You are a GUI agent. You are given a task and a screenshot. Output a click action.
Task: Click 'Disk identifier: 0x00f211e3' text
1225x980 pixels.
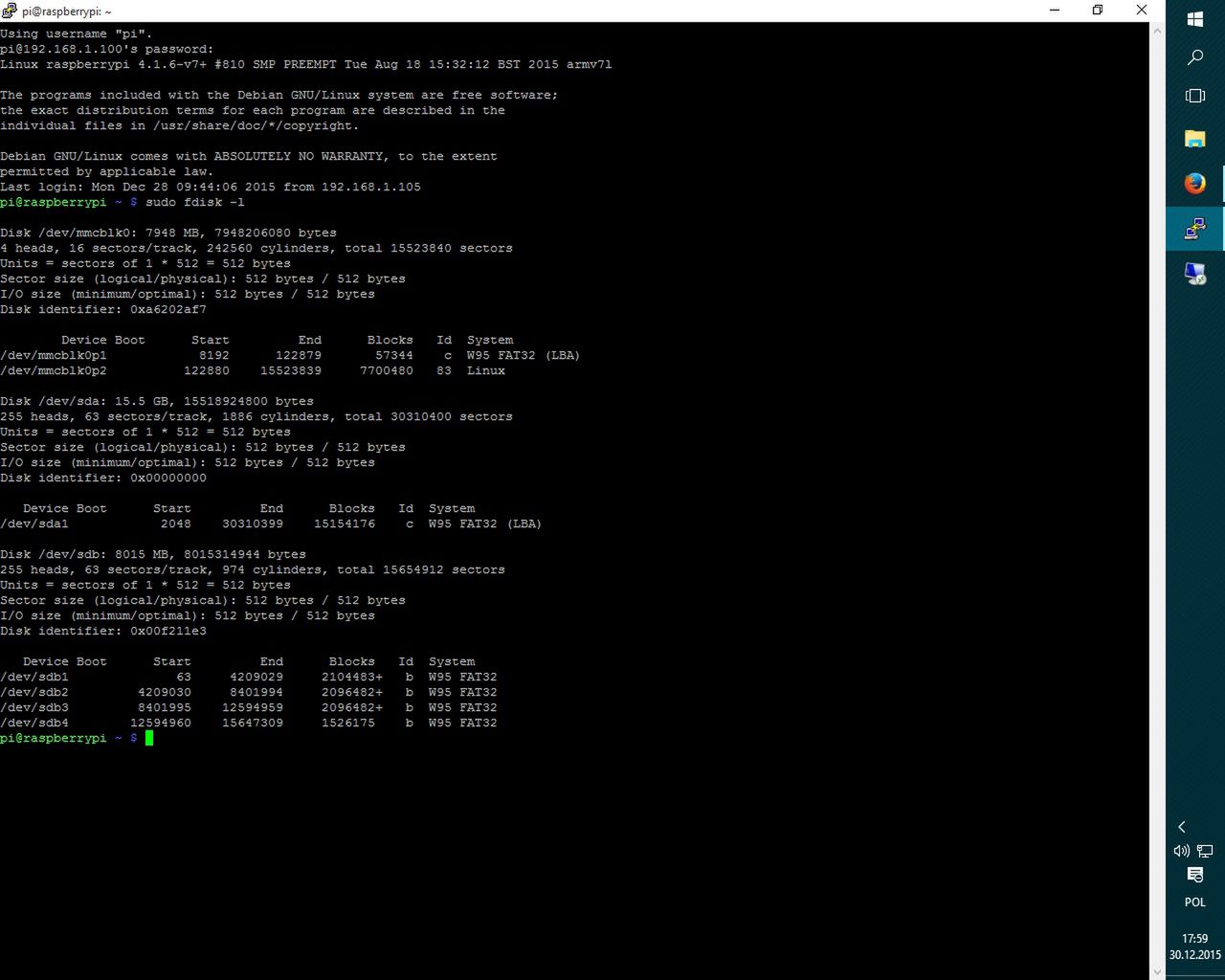[103, 632]
